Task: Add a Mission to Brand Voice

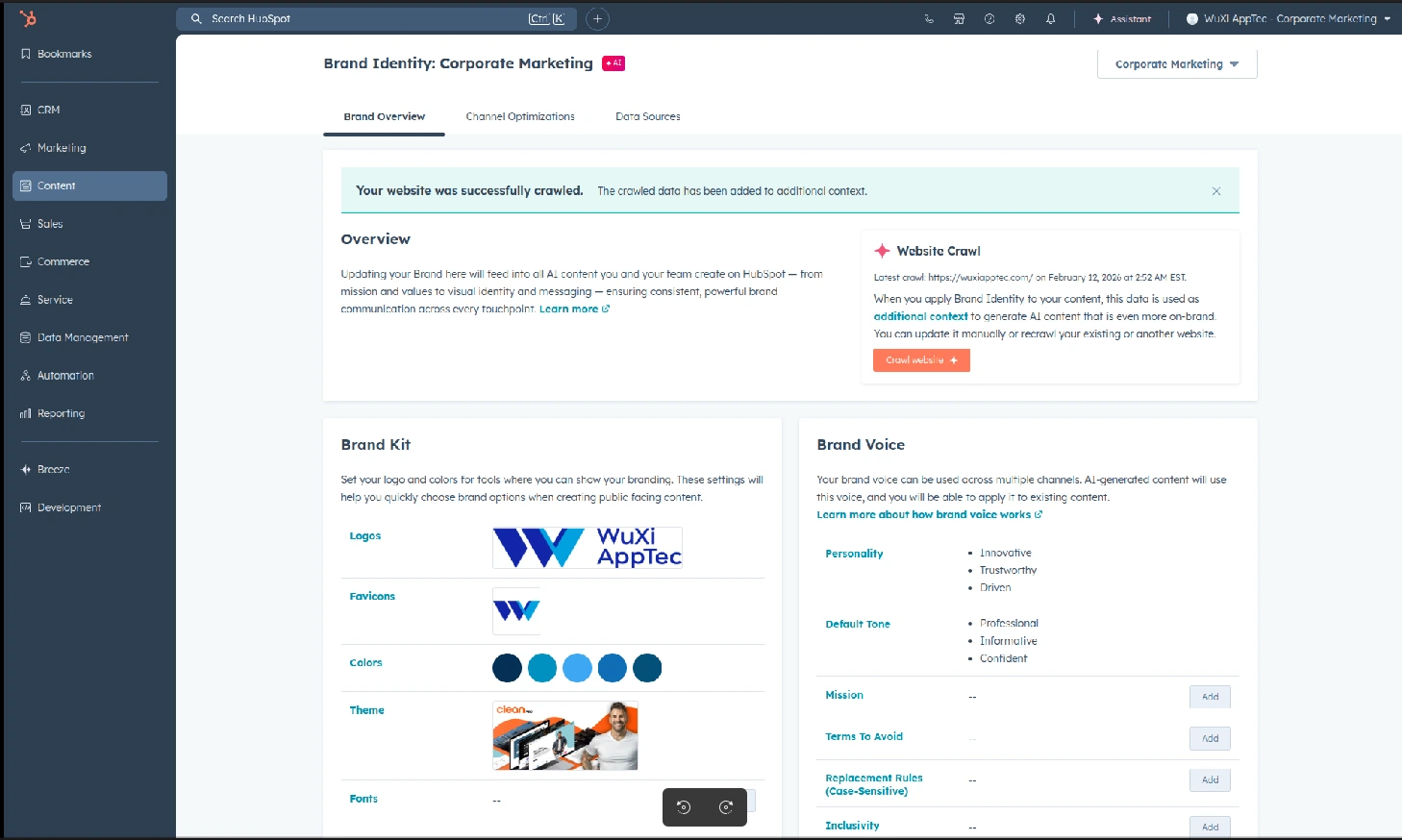Action: (x=1210, y=697)
